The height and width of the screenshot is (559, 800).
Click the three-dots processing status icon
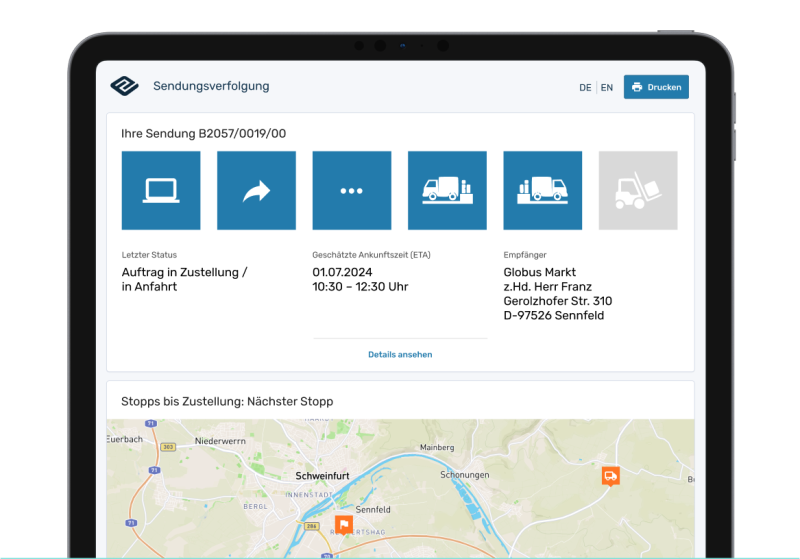(351, 191)
